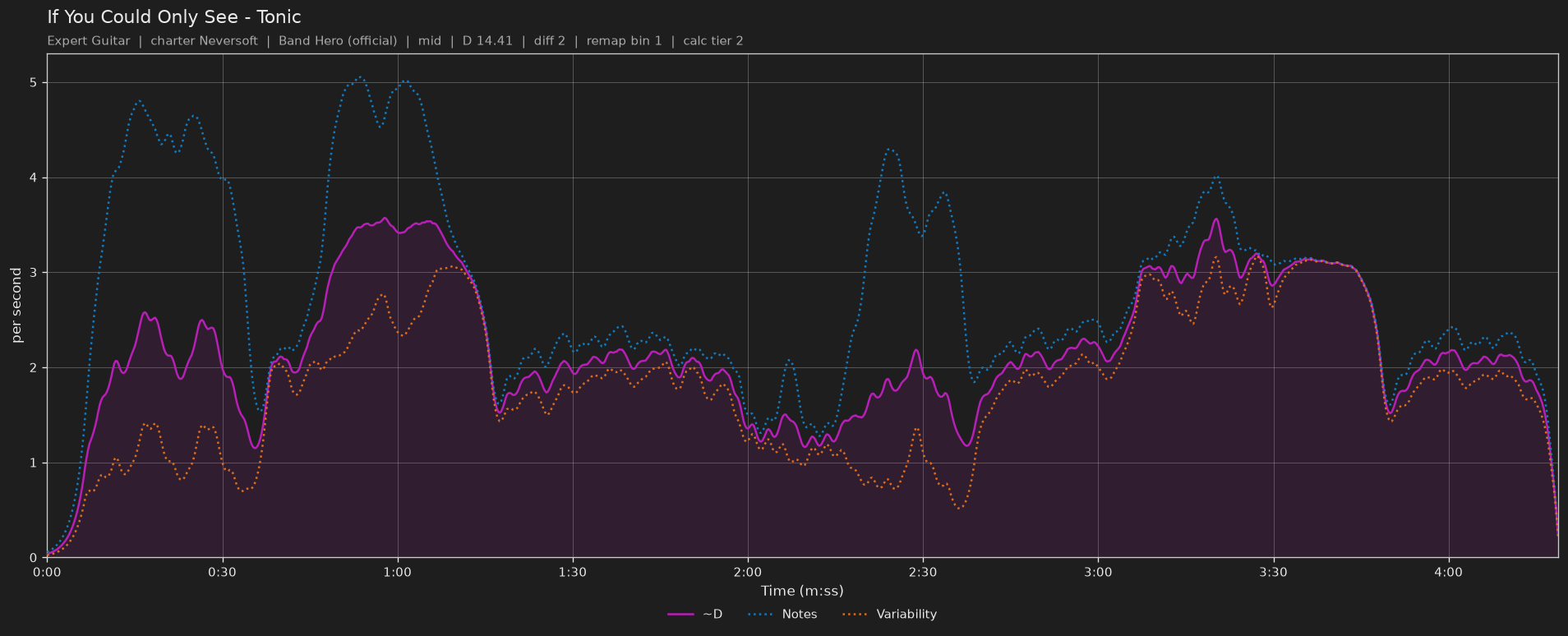The image size is (1568, 636).
Task: Click 'Expert Guitar' in the subtitle
Action: 89,41
